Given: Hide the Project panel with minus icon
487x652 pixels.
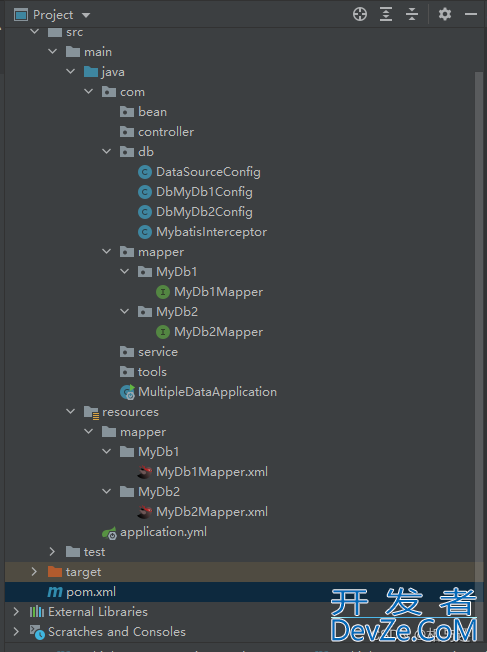Looking at the screenshot, I should pos(471,14).
